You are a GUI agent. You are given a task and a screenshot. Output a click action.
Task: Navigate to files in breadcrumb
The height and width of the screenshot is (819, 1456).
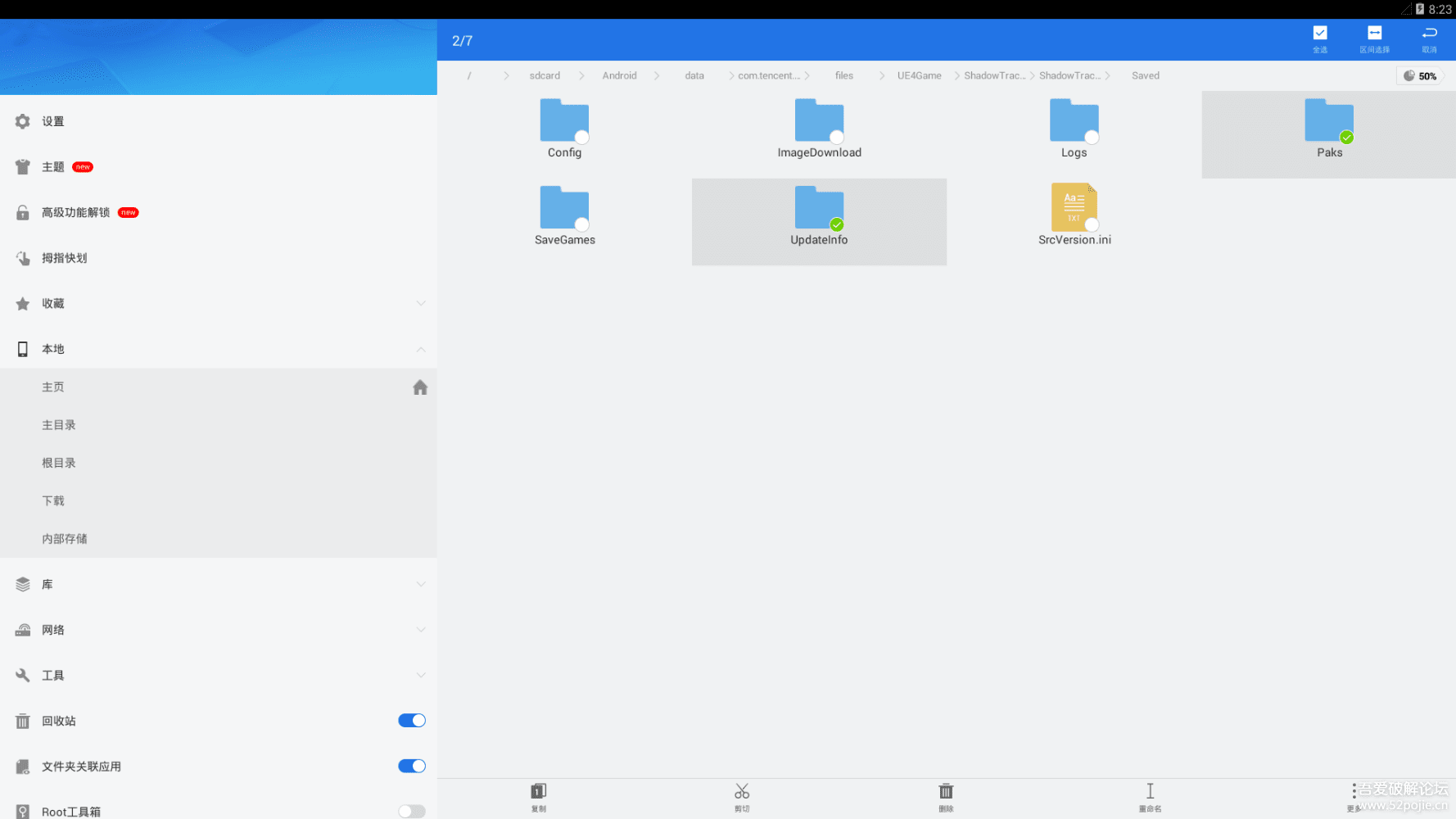coord(844,75)
